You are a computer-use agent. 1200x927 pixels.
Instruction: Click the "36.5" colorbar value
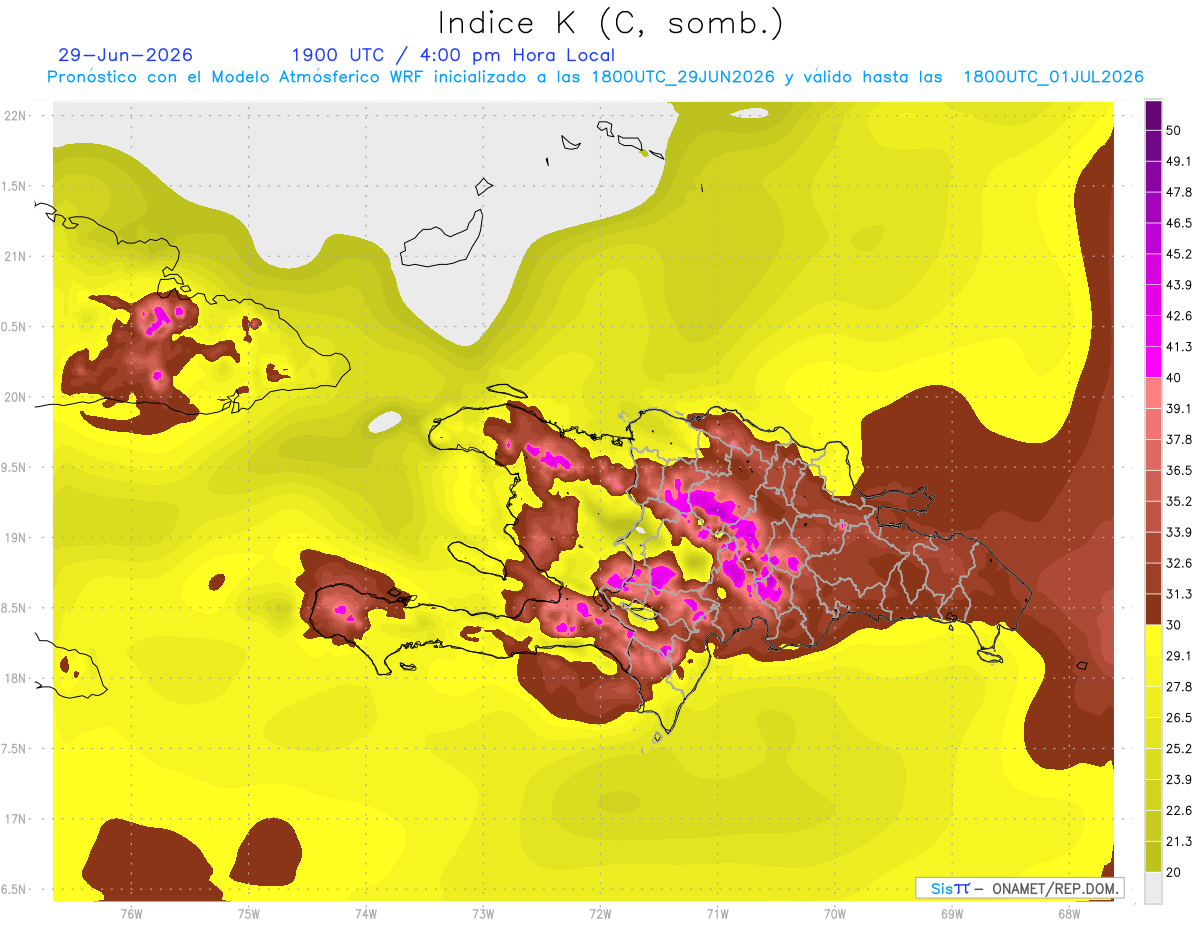[1179, 470]
